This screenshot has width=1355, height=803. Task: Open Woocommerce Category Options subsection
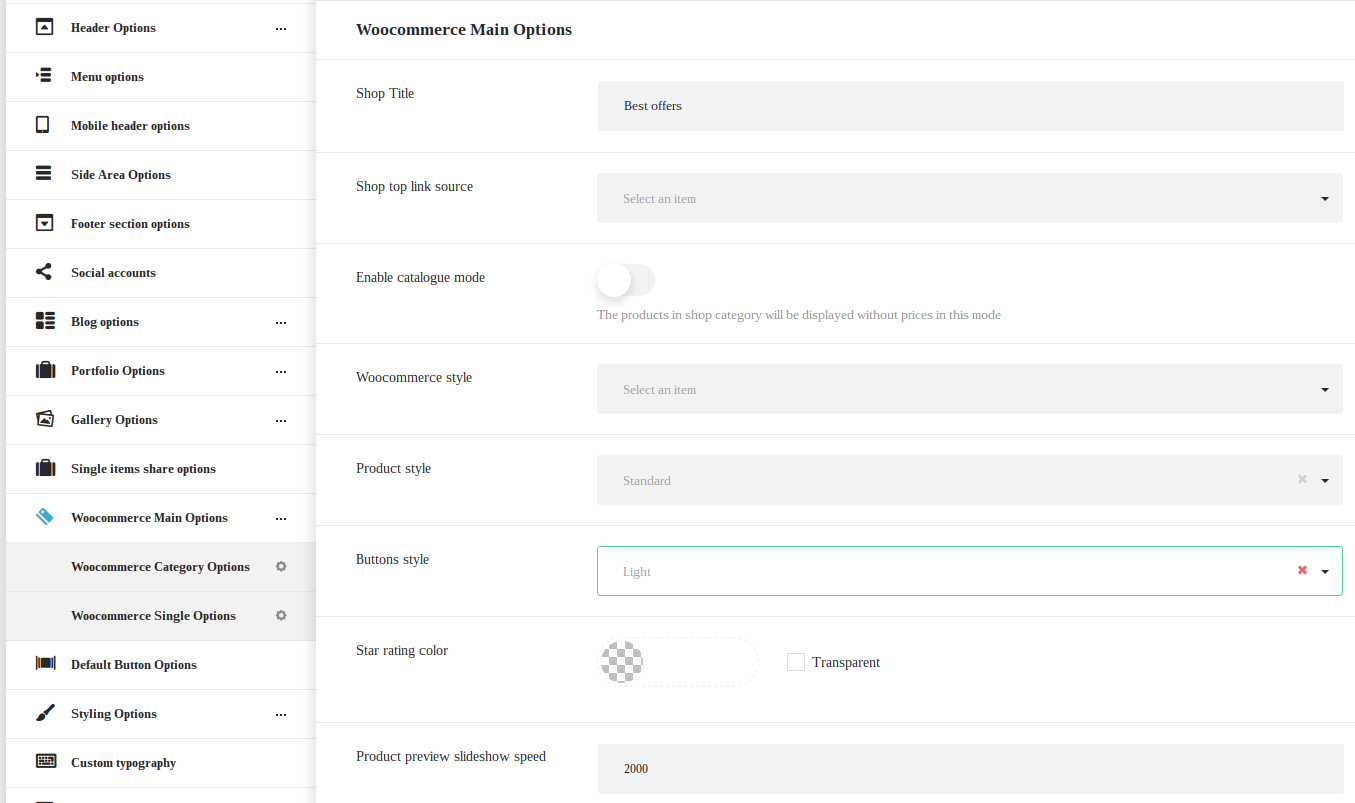coord(161,567)
